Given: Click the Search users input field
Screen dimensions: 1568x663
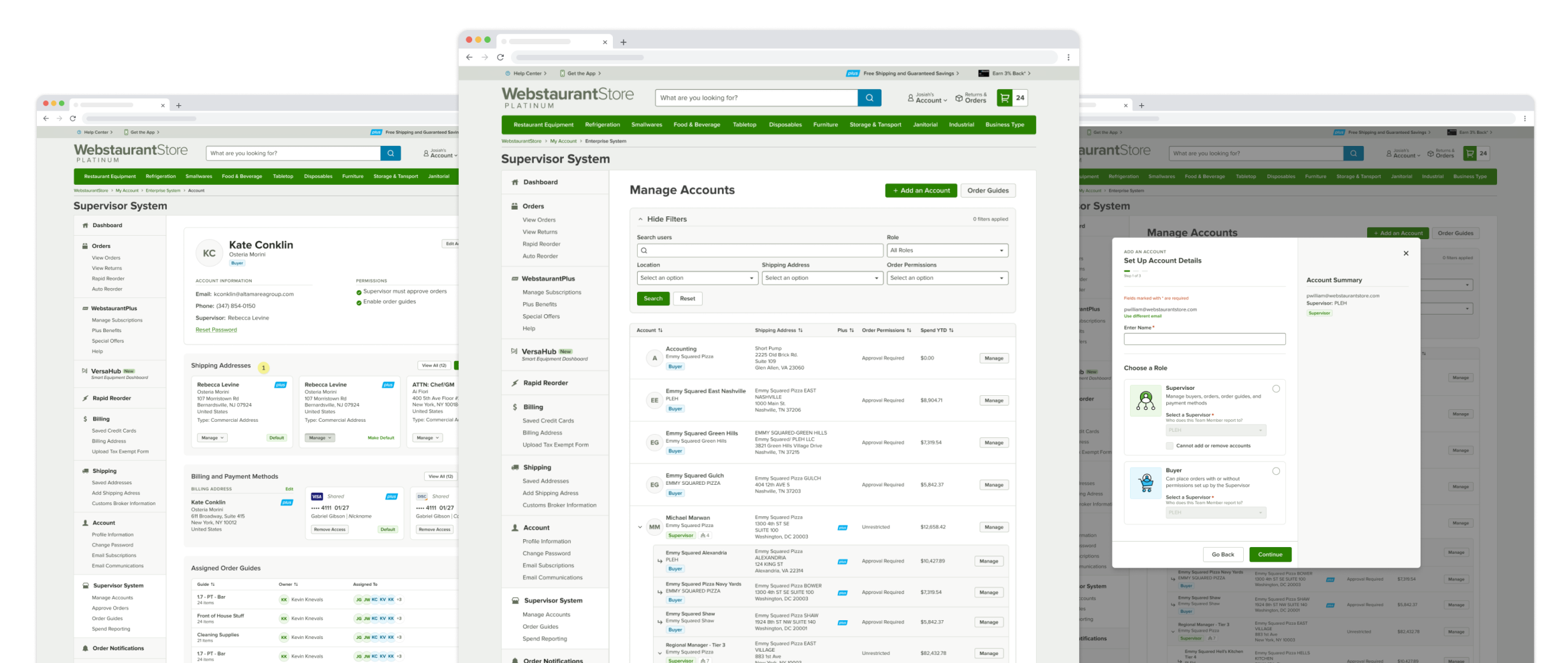Looking at the screenshot, I should 760,250.
